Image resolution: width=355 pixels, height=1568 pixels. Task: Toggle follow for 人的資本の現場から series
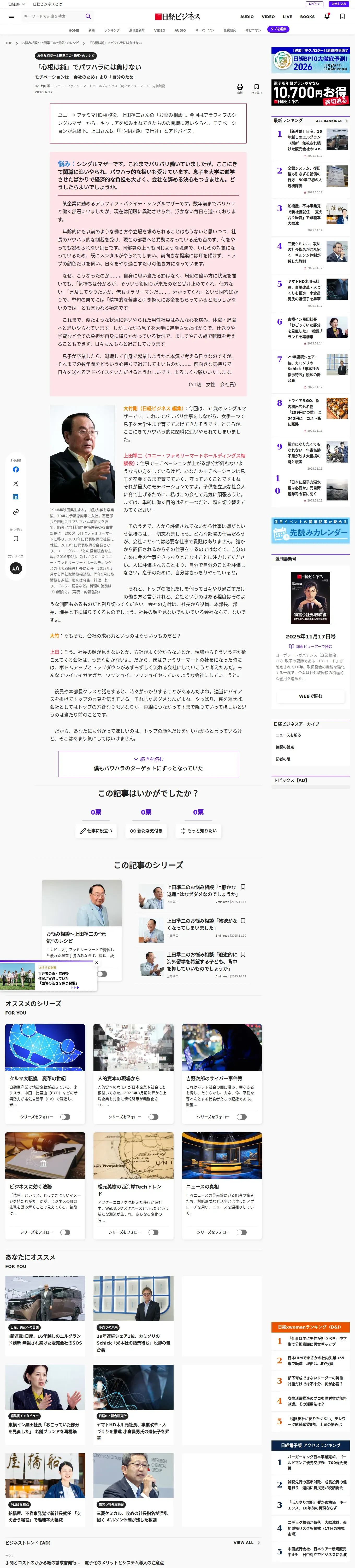point(153,1117)
